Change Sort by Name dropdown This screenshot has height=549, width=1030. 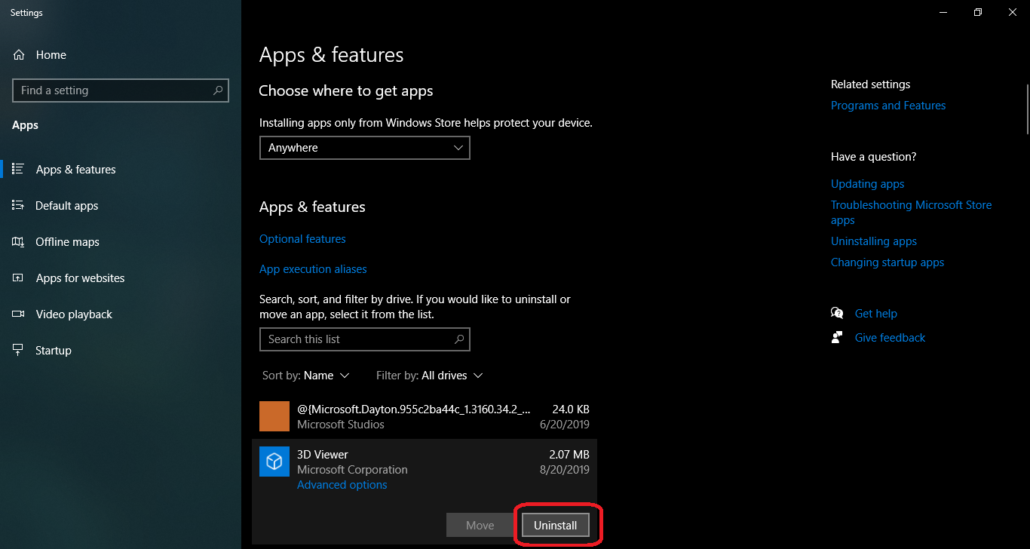coord(305,376)
